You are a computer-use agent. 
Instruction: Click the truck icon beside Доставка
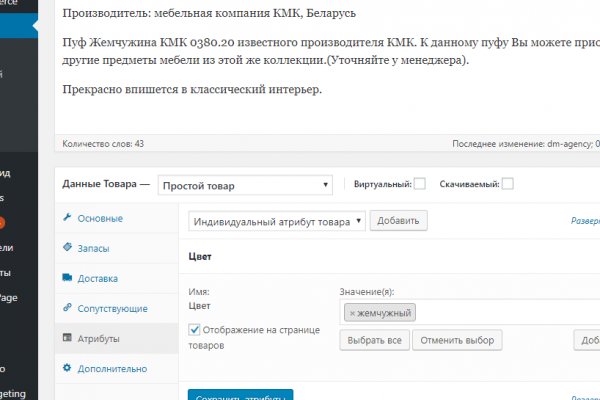[67, 278]
